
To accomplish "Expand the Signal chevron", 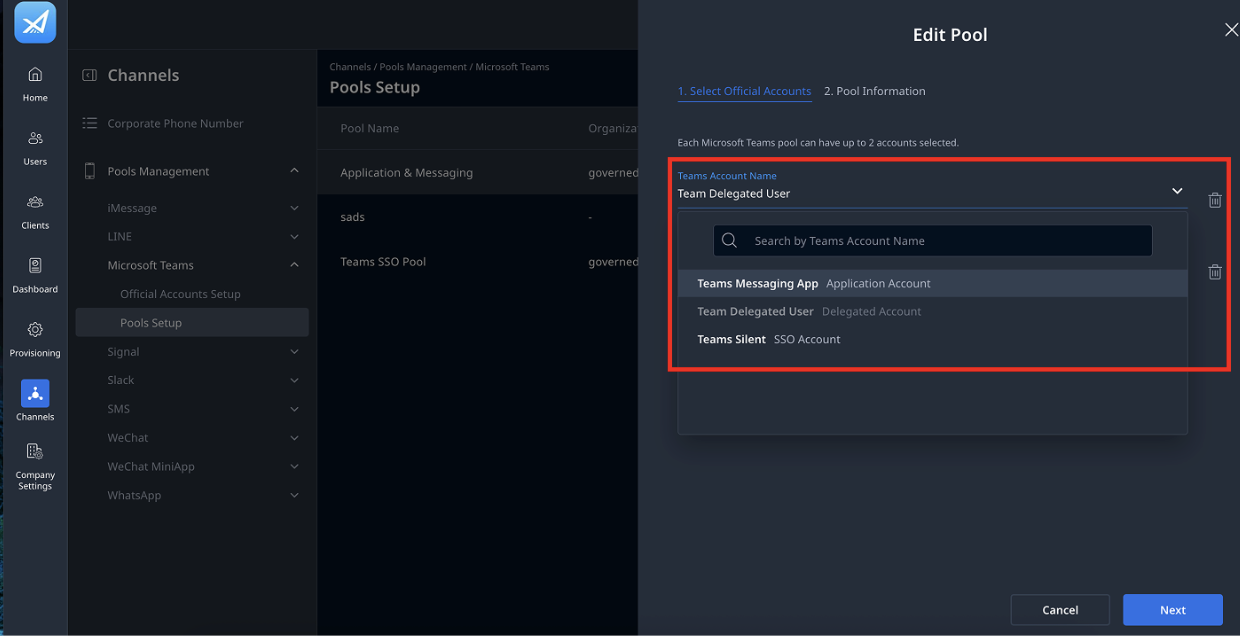I will [294, 352].
